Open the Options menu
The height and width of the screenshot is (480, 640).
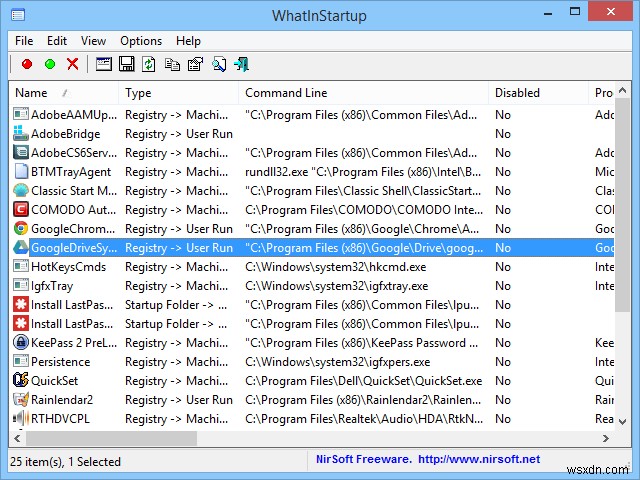point(141,41)
